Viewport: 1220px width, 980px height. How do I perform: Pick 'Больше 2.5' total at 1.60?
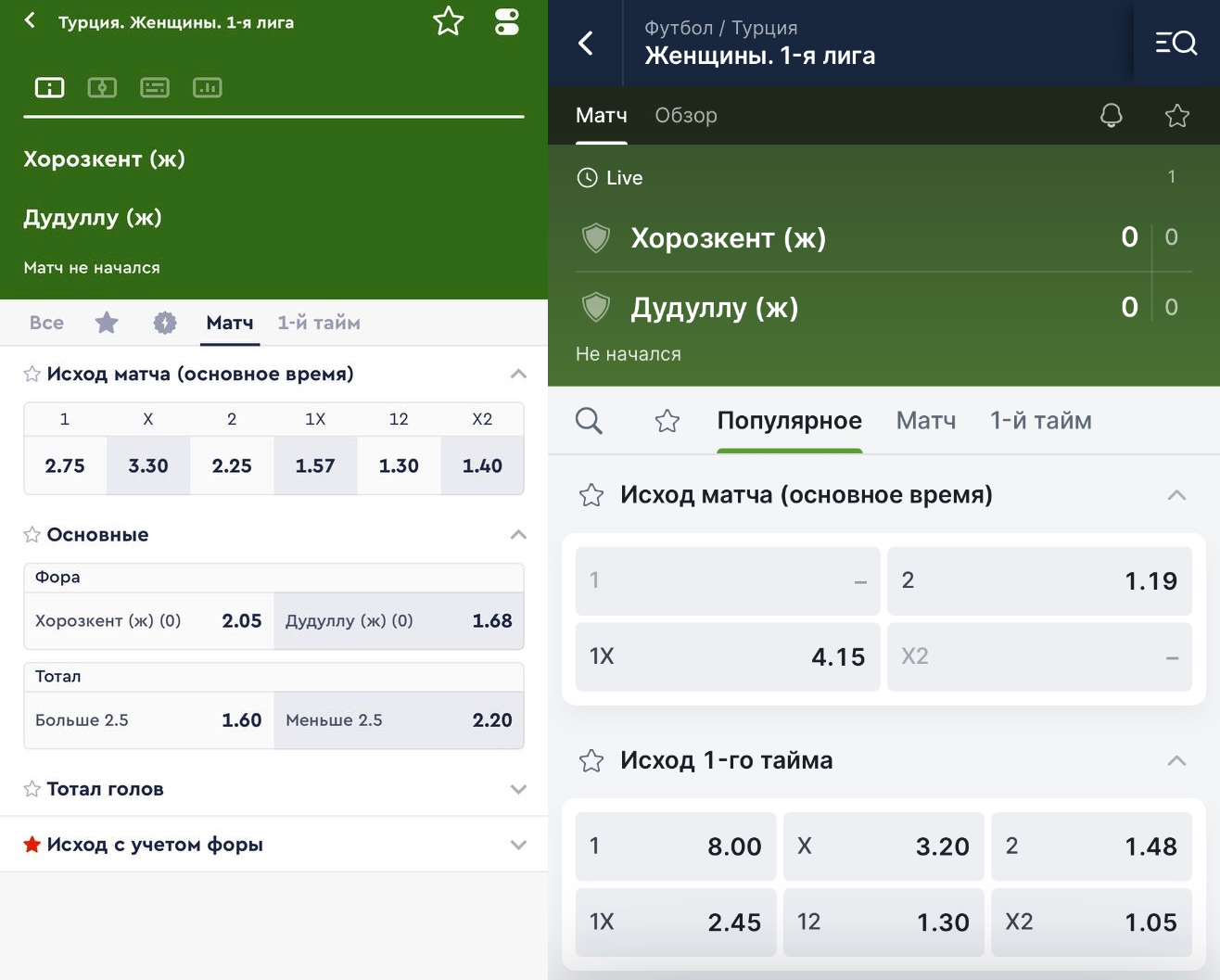click(148, 720)
